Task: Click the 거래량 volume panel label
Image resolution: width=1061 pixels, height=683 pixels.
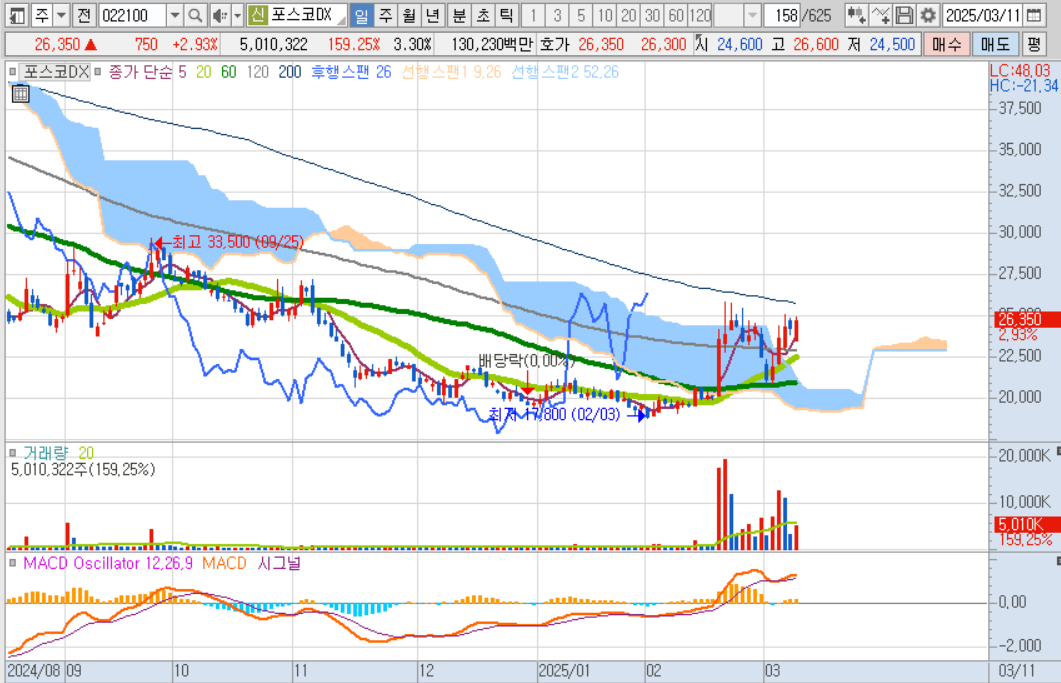Action: (x=46, y=452)
